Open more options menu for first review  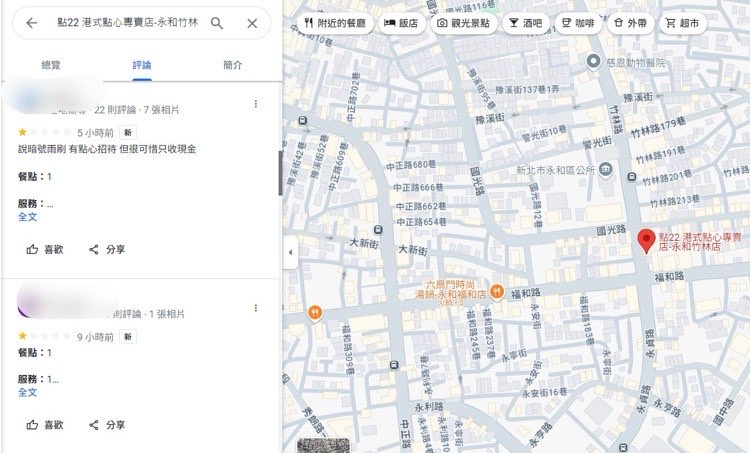pos(256,104)
